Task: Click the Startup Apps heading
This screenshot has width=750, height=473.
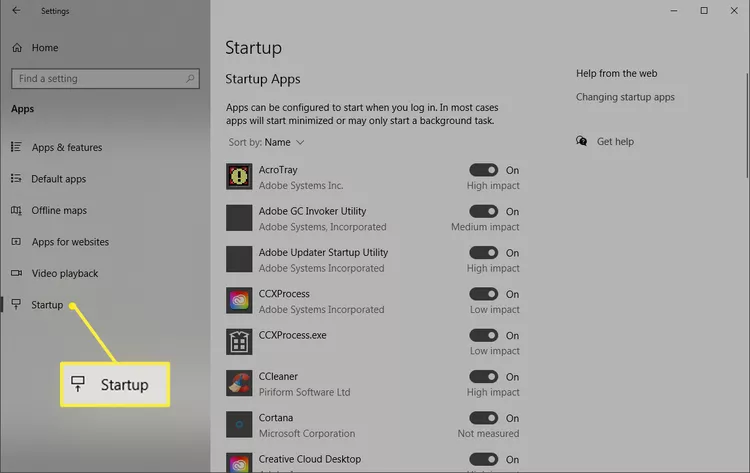Action: (263, 79)
